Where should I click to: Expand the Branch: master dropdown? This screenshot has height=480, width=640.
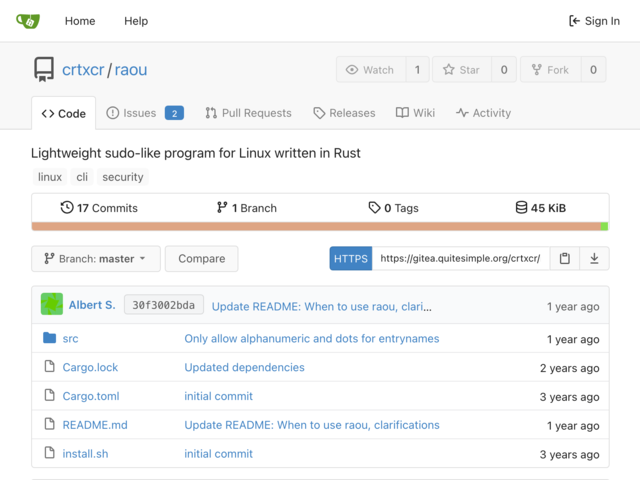[x=96, y=259]
